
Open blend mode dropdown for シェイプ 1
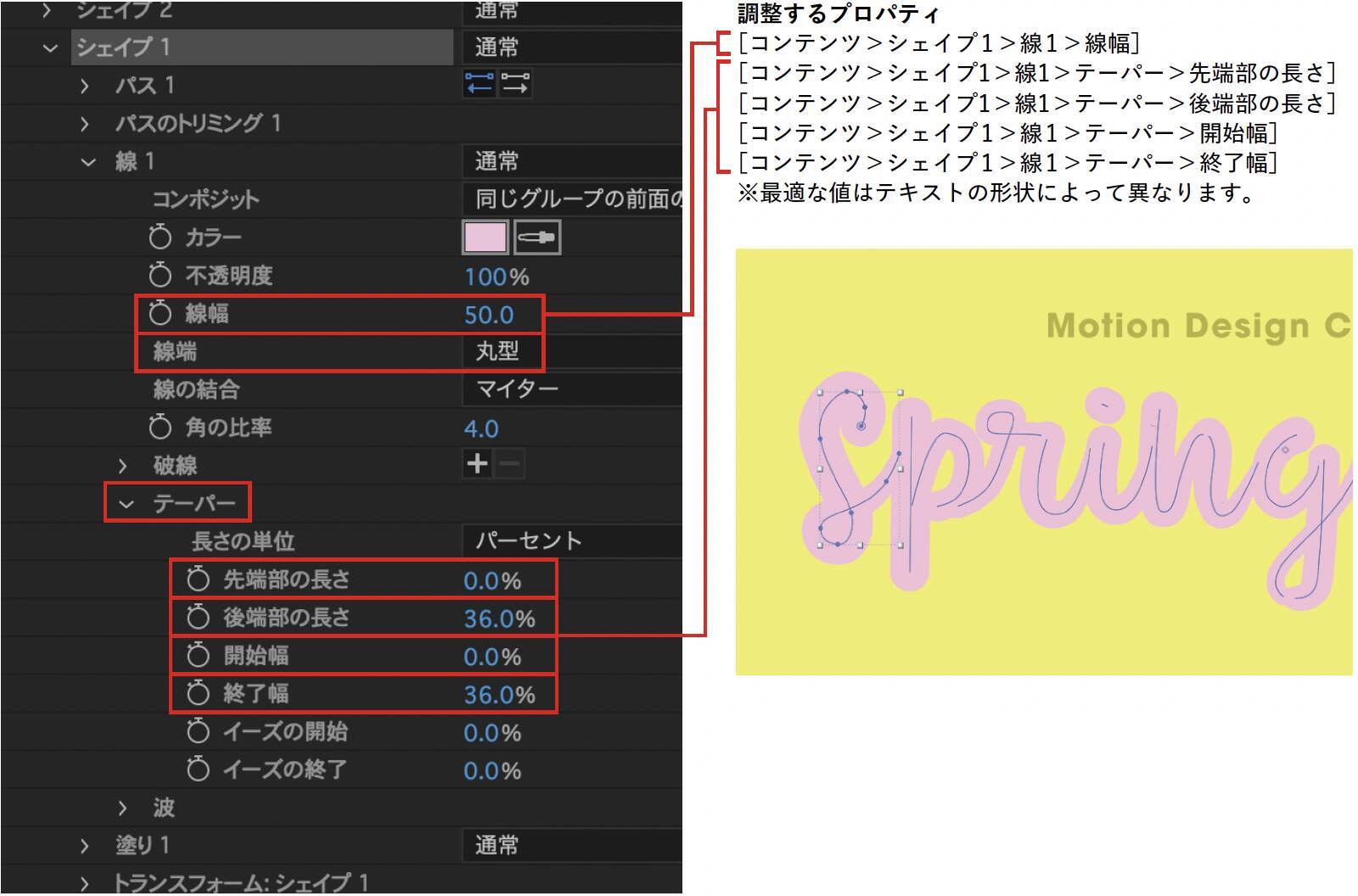(572, 47)
